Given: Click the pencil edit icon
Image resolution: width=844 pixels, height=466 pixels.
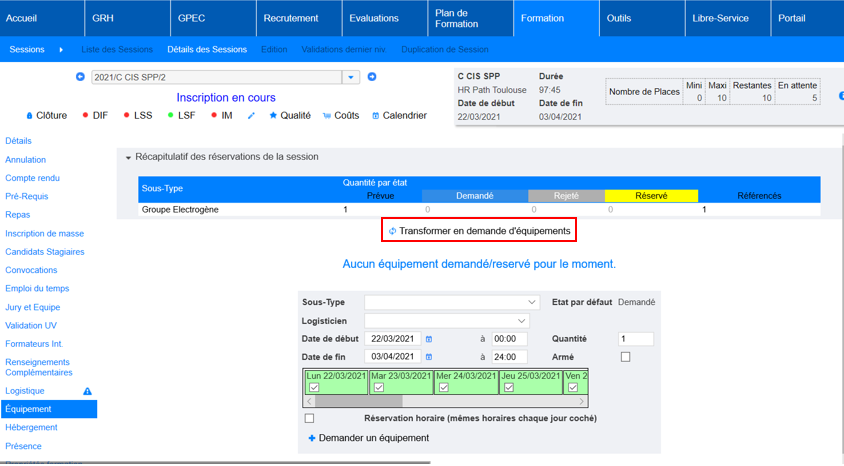Looking at the screenshot, I should coord(251,116).
